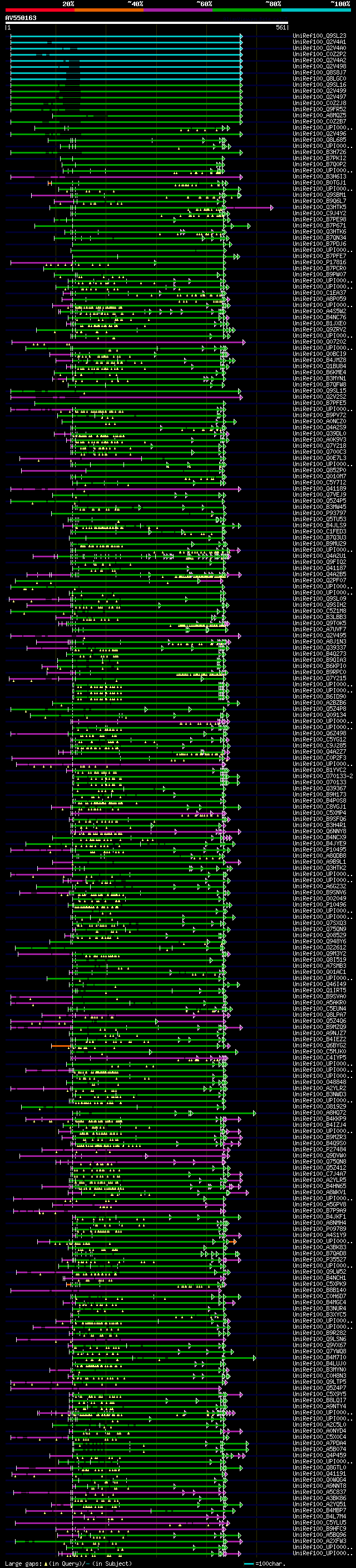Select the UniRef100_B7QN34 label
The width and height of the screenshot is (356, 1568).
pos(319,238)
